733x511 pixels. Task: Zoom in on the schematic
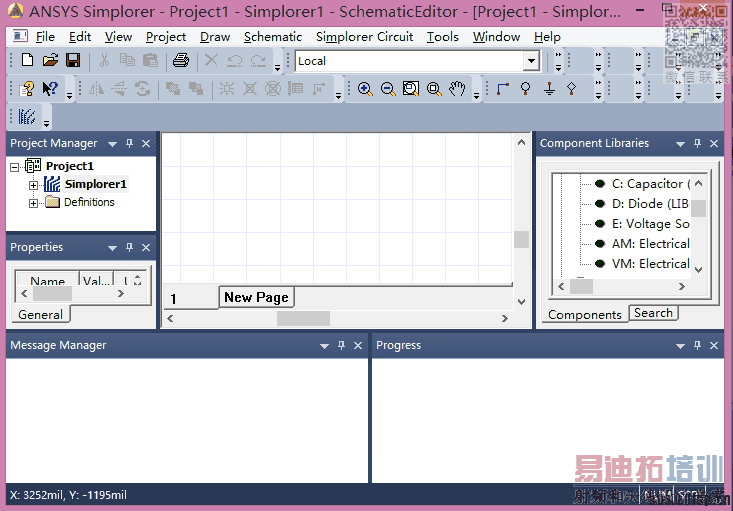pyautogui.click(x=365, y=88)
